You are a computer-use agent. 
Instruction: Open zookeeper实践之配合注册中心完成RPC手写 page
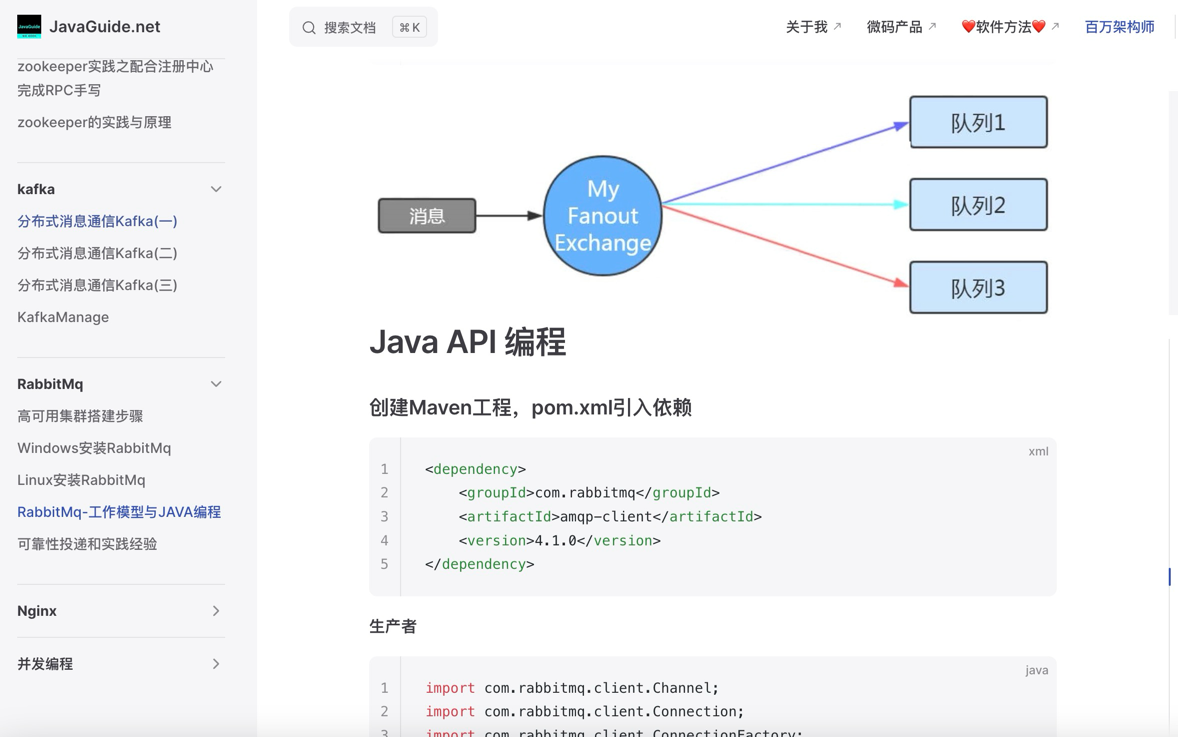pos(116,78)
